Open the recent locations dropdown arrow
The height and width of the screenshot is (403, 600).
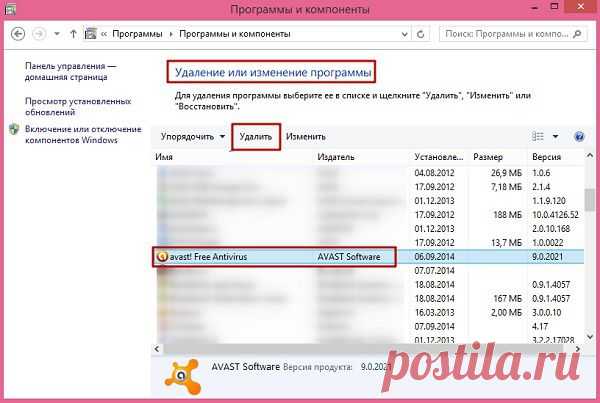click(57, 34)
